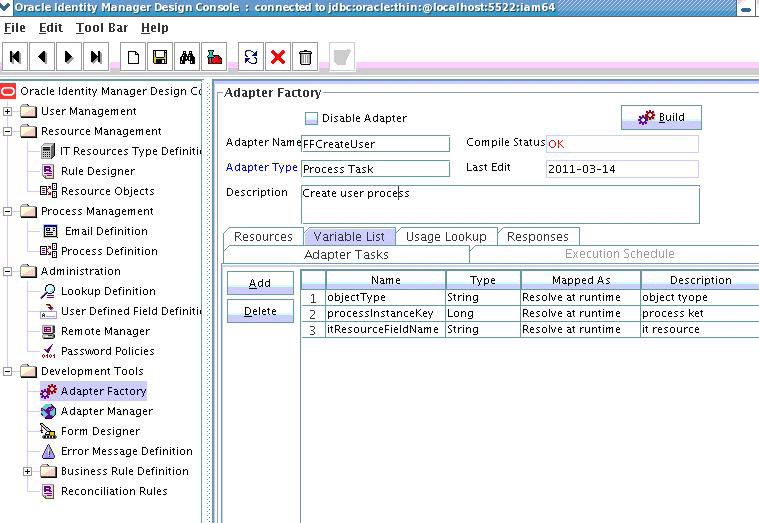This screenshot has width=759, height=523.
Task: Select the processInstanceKey variable cell
Action: tap(385, 313)
